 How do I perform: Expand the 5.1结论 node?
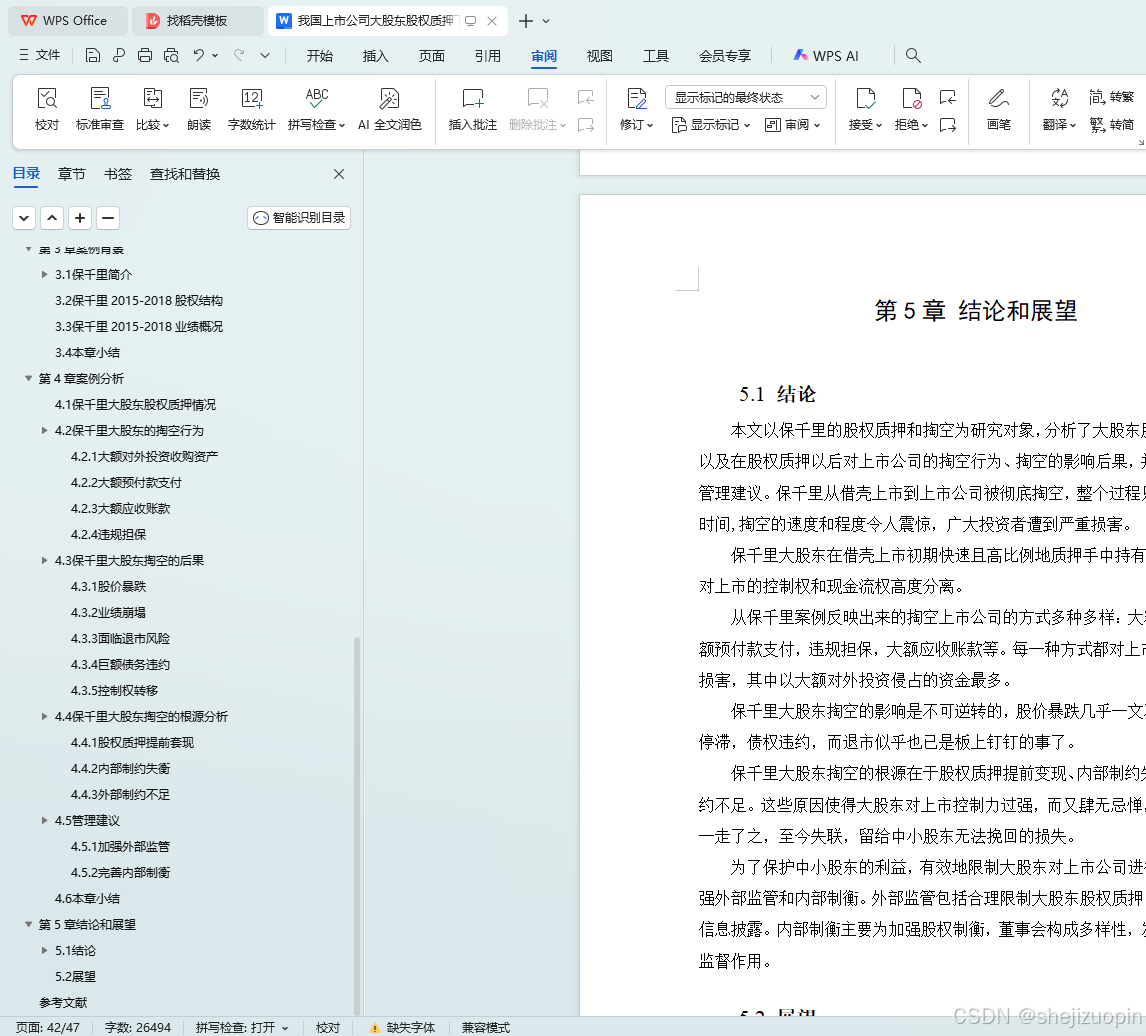tap(45, 950)
